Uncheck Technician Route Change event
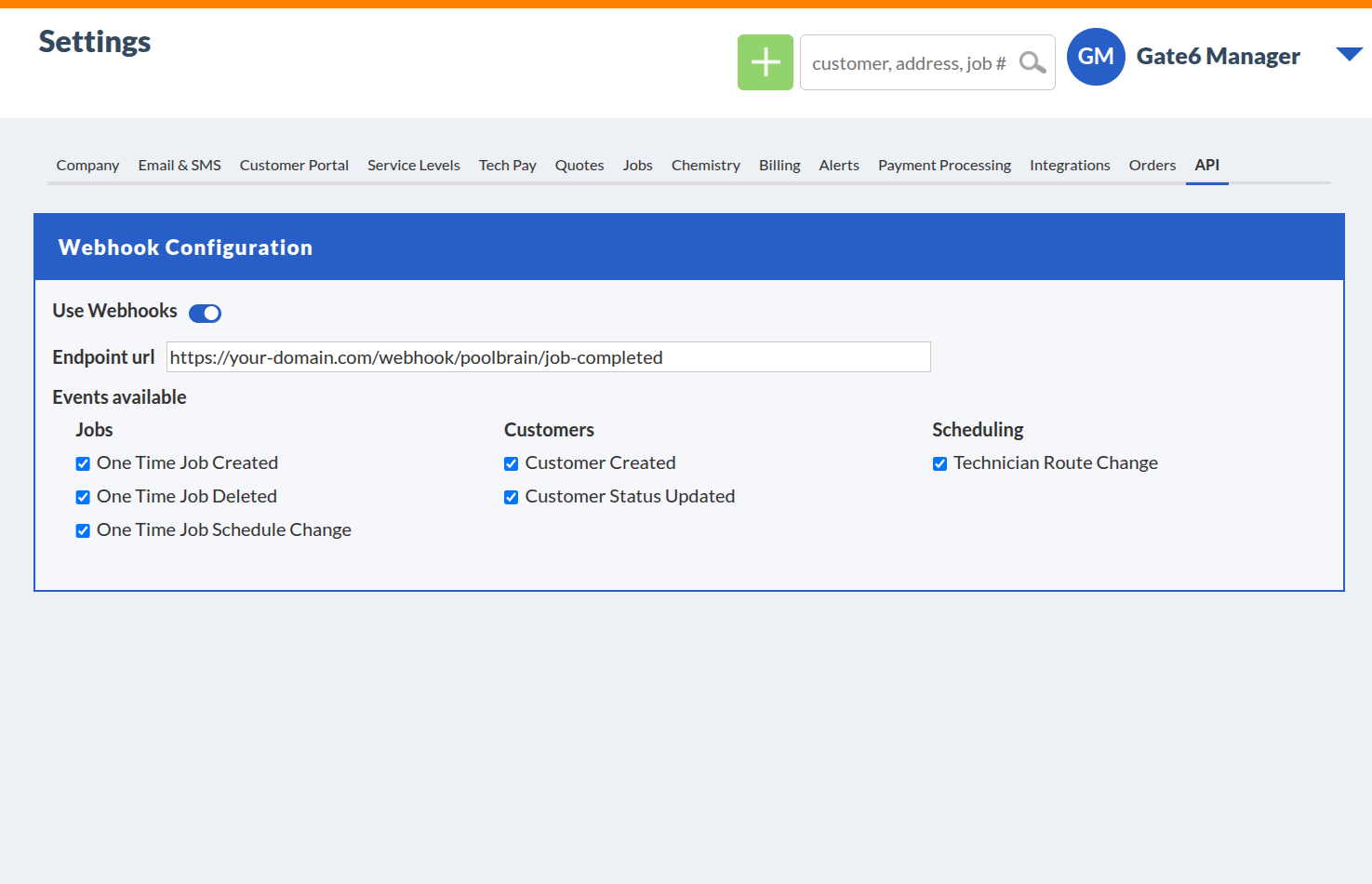Viewport: 1372px width, 884px height. [x=939, y=463]
